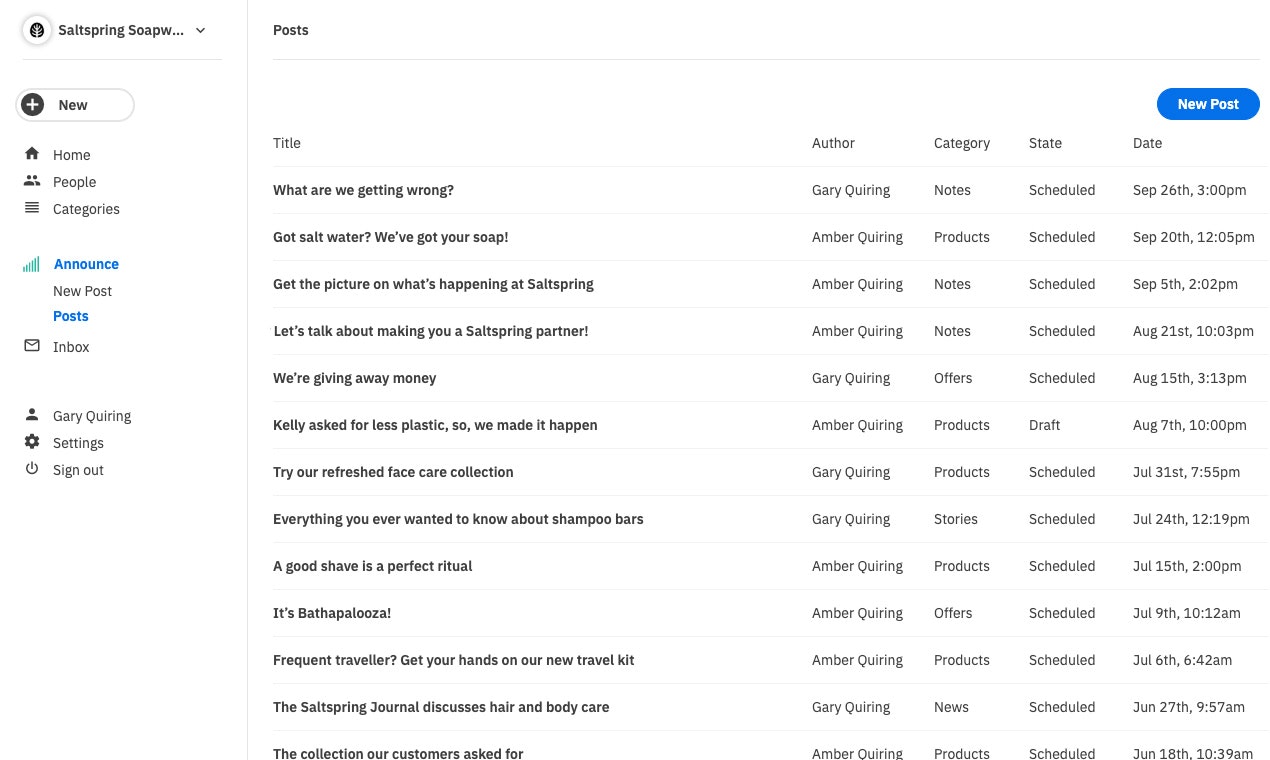
Task: Click the Categories list icon
Action: coord(32,208)
